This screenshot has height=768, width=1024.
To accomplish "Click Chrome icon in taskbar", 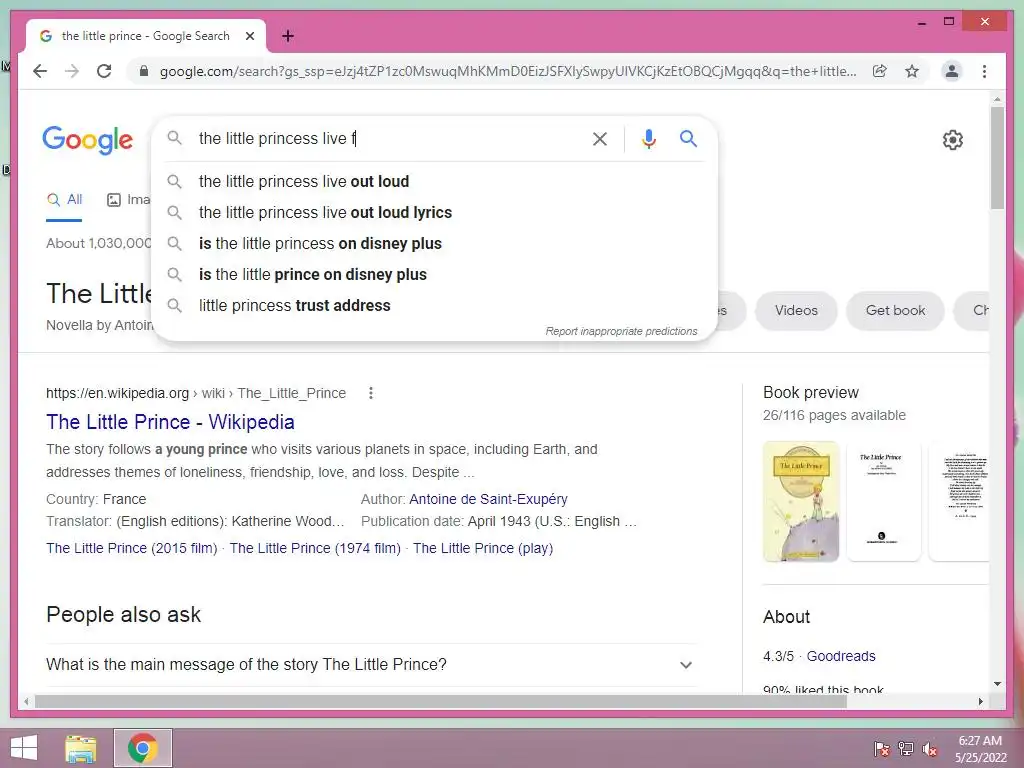I will 142,748.
